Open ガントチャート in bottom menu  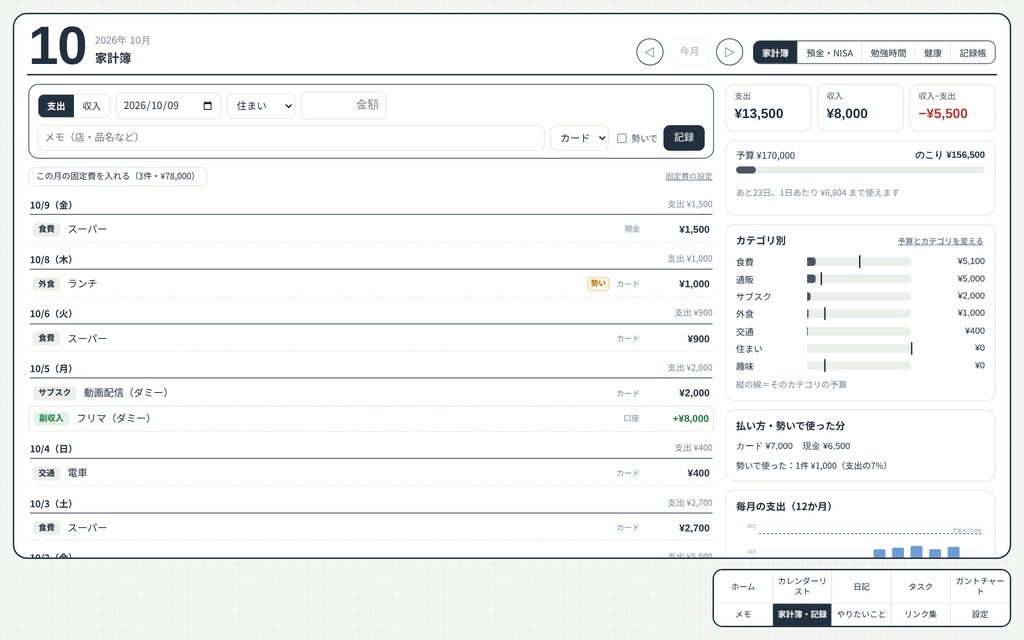tap(980, 586)
